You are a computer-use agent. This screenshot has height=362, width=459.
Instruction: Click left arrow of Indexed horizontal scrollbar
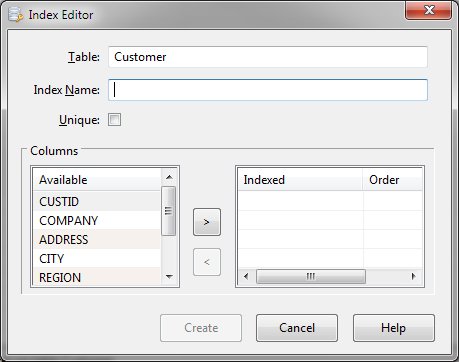pyautogui.click(x=246, y=276)
